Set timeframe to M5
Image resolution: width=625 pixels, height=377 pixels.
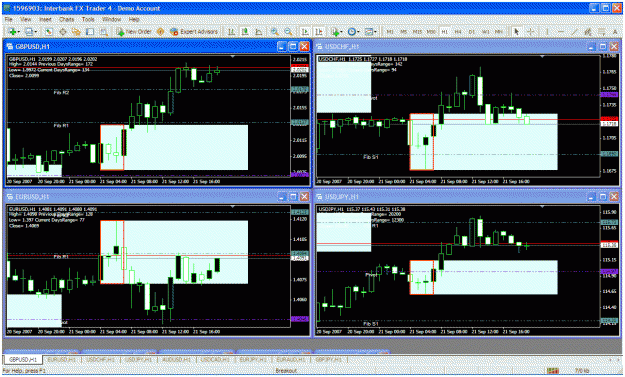point(403,31)
